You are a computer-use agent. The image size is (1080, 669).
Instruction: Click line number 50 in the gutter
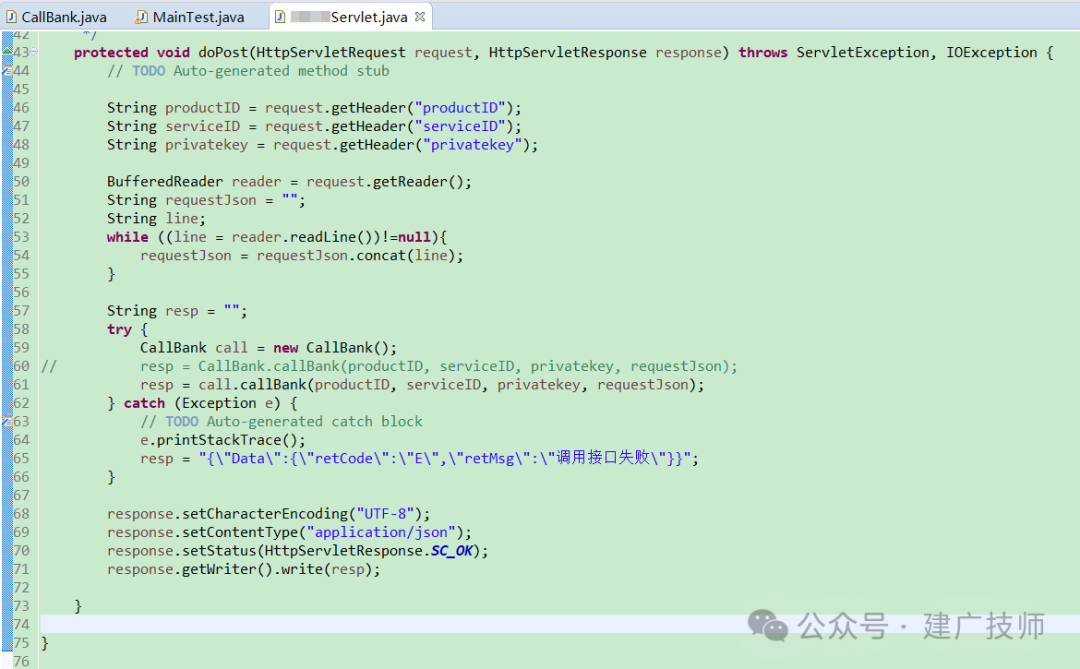[x=21, y=181]
